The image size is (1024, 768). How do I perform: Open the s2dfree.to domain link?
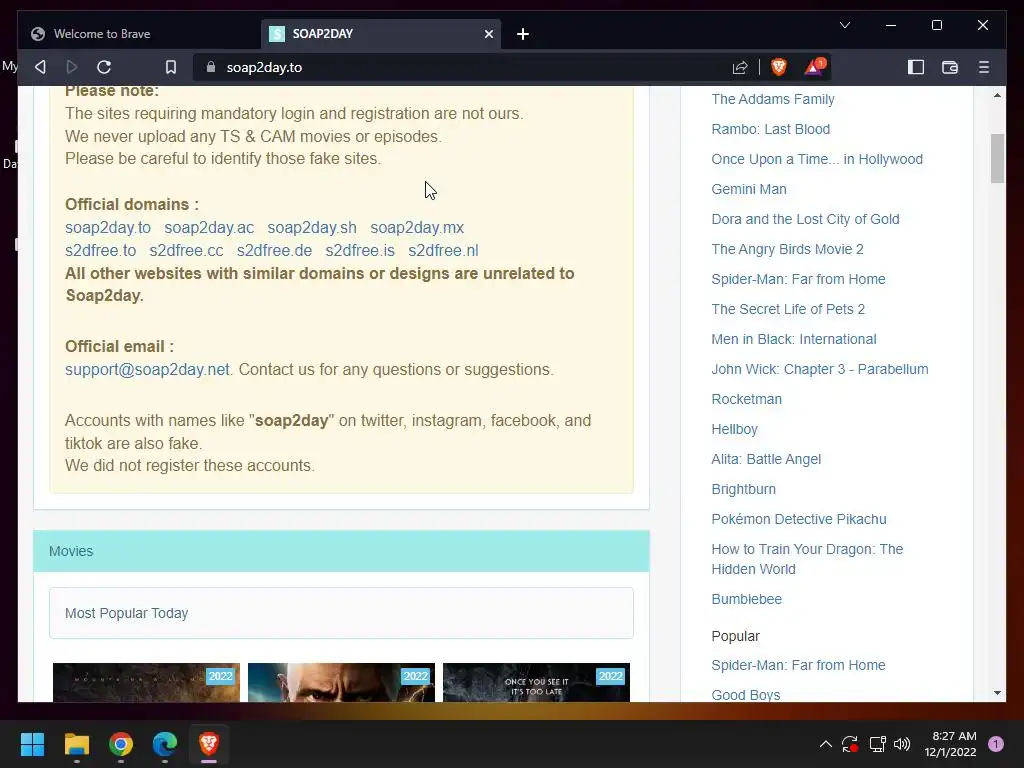pos(101,251)
